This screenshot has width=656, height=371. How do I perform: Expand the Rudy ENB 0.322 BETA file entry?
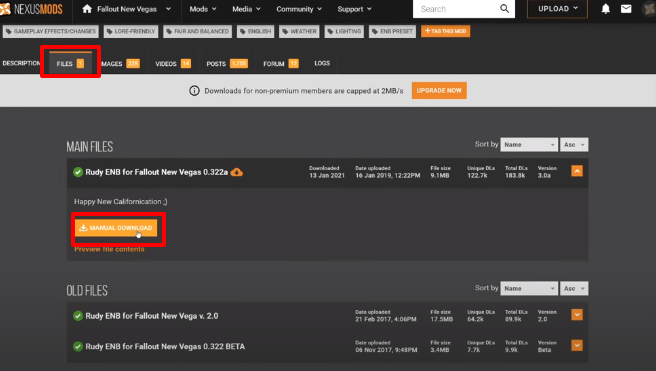(x=577, y=345)
